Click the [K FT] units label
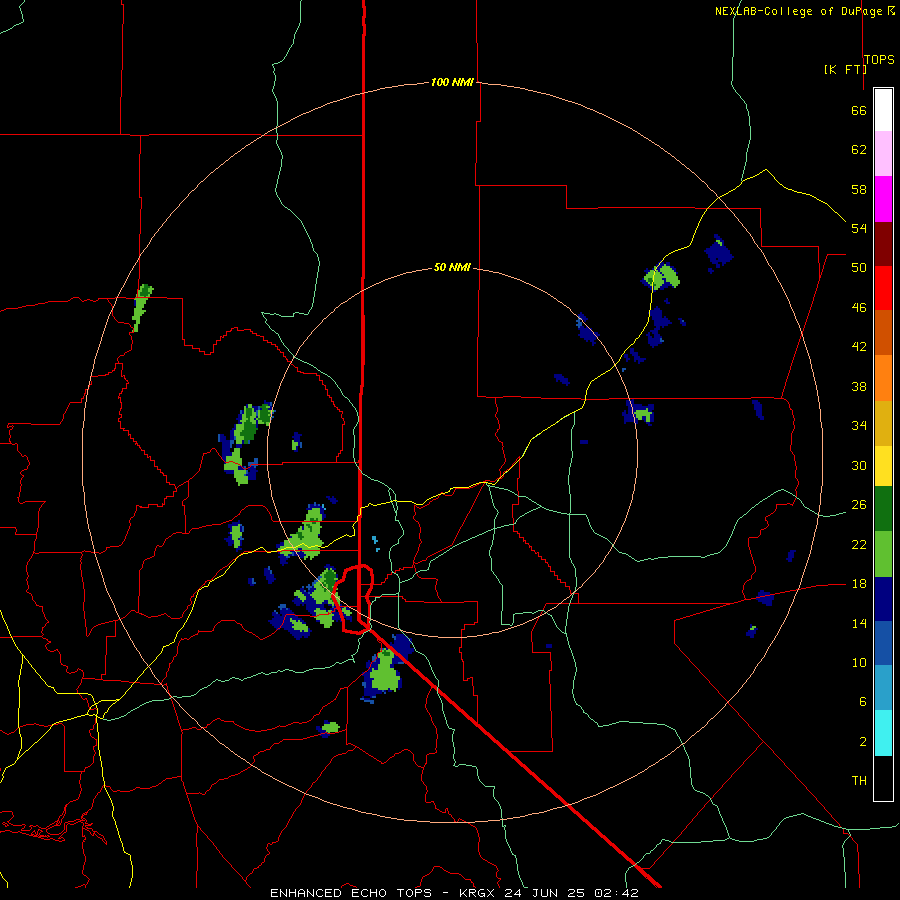This screenshot has width=900, height=900. tap(845, 69)
